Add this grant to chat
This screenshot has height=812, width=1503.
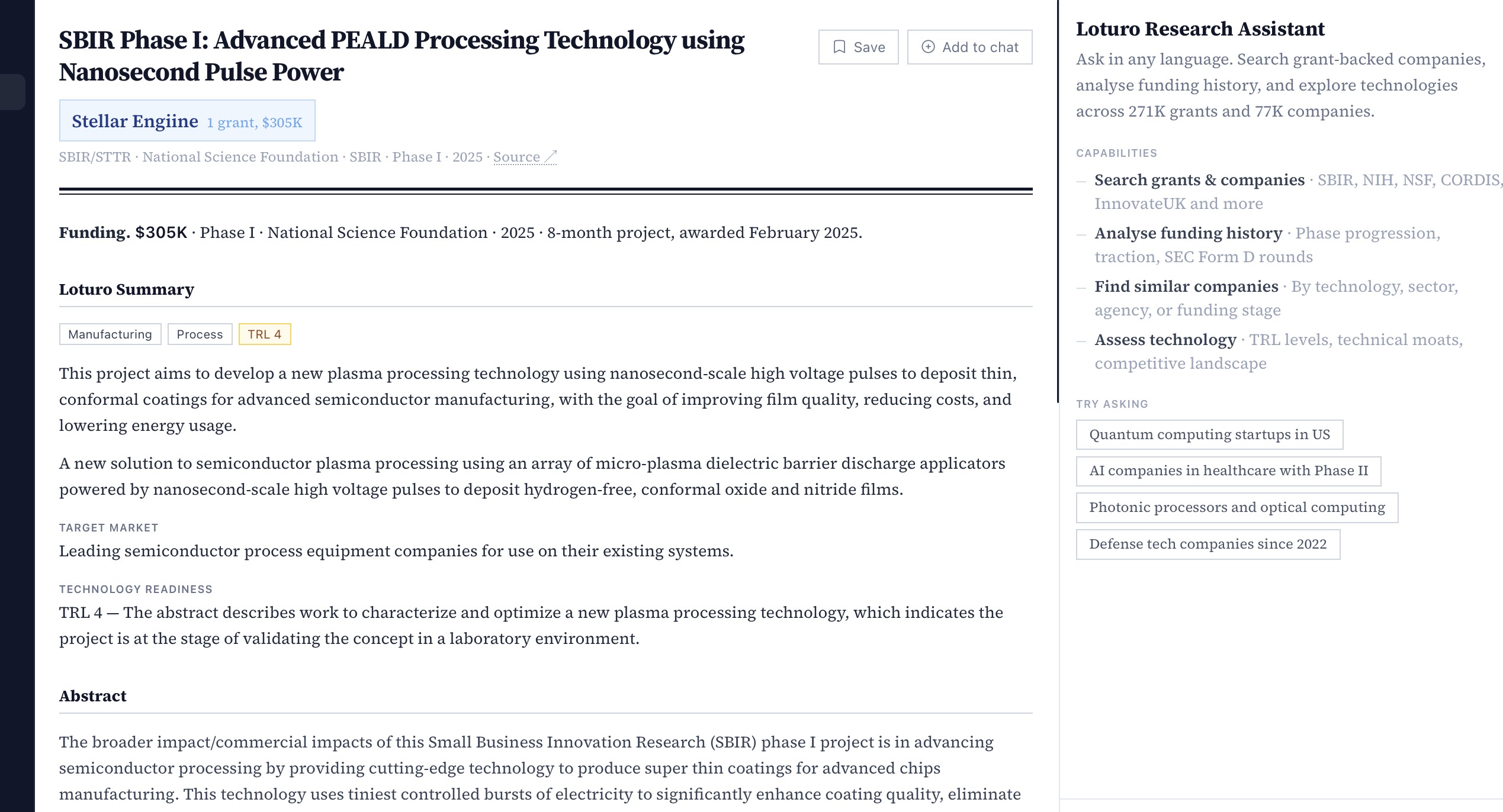pos(969,47)
